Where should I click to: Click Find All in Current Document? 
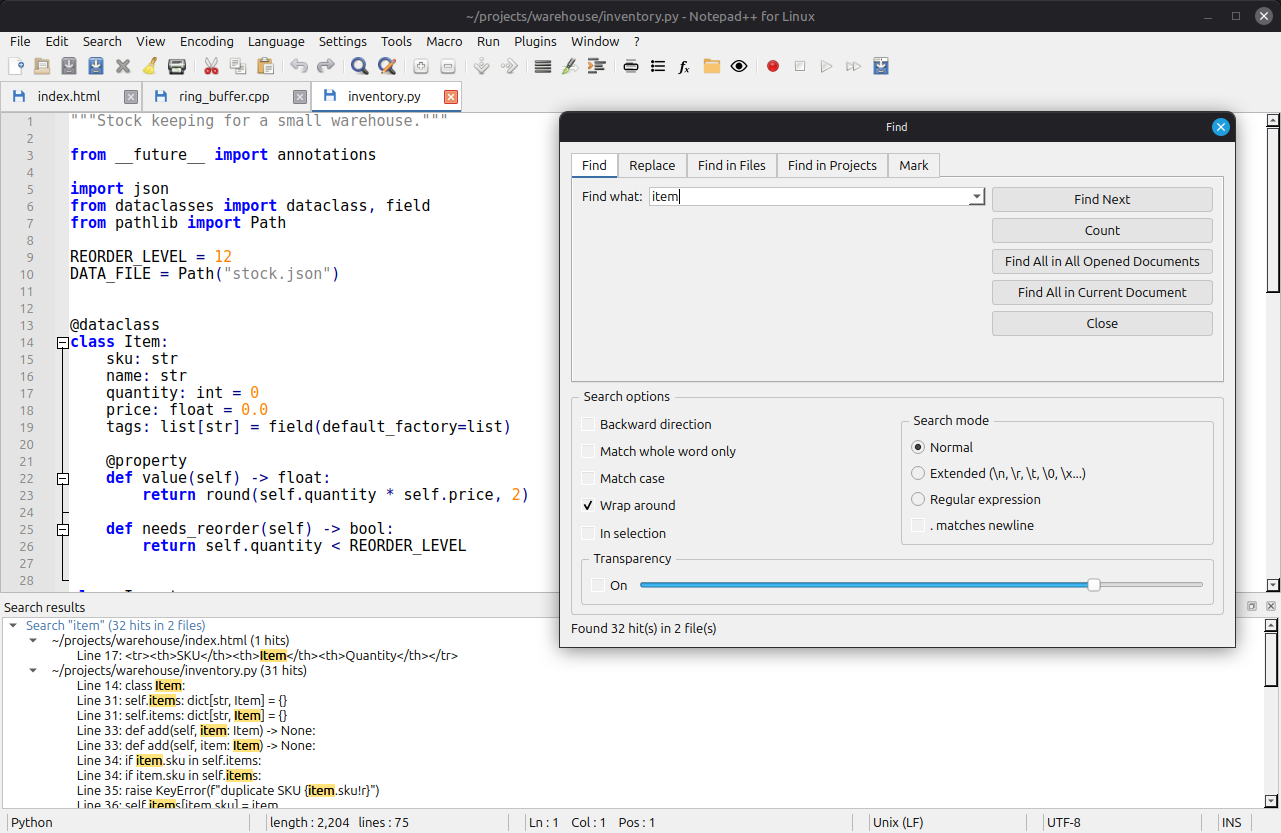1102,292
